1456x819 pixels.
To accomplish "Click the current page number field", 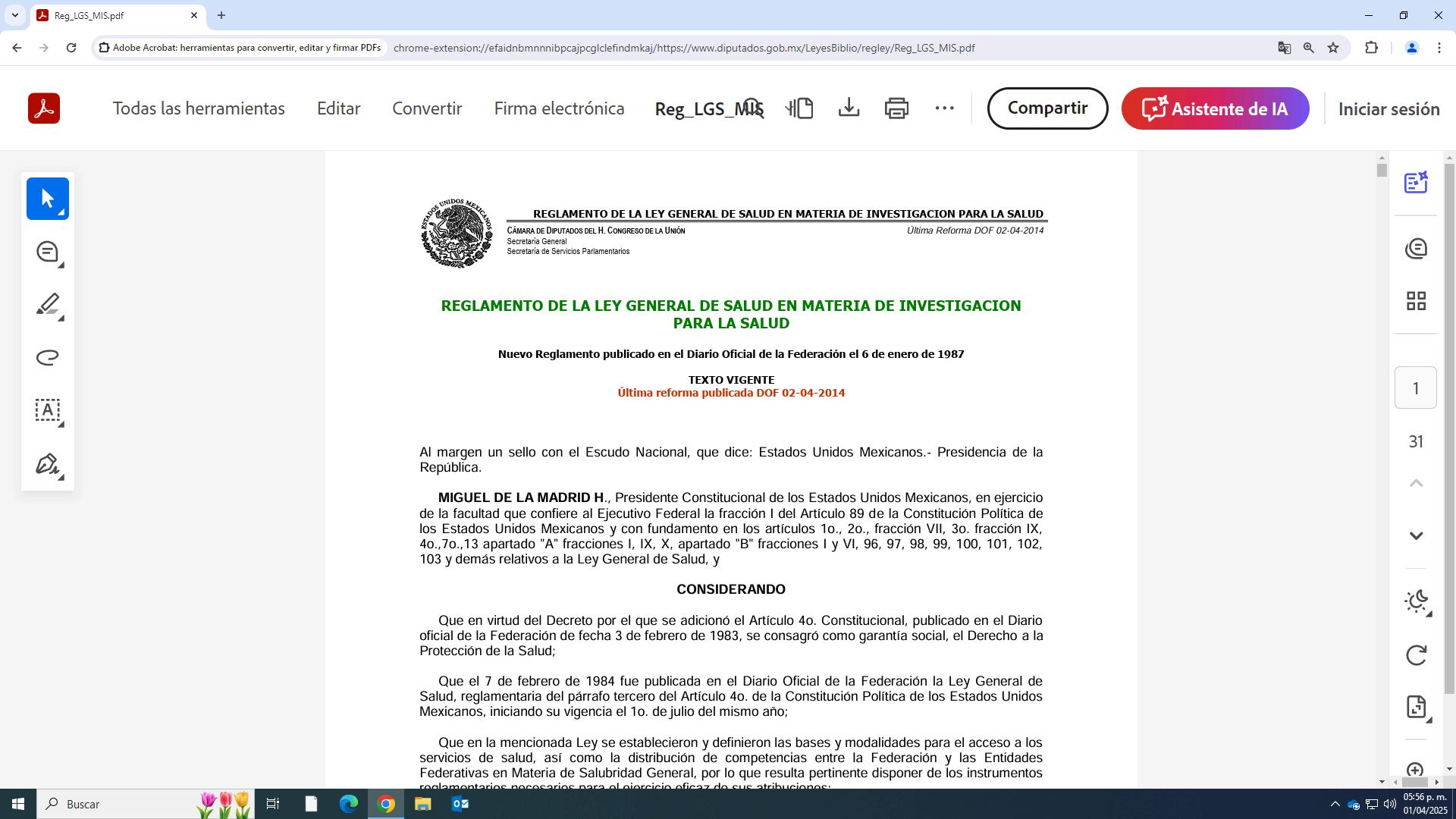I will [x=1415, y=388].
